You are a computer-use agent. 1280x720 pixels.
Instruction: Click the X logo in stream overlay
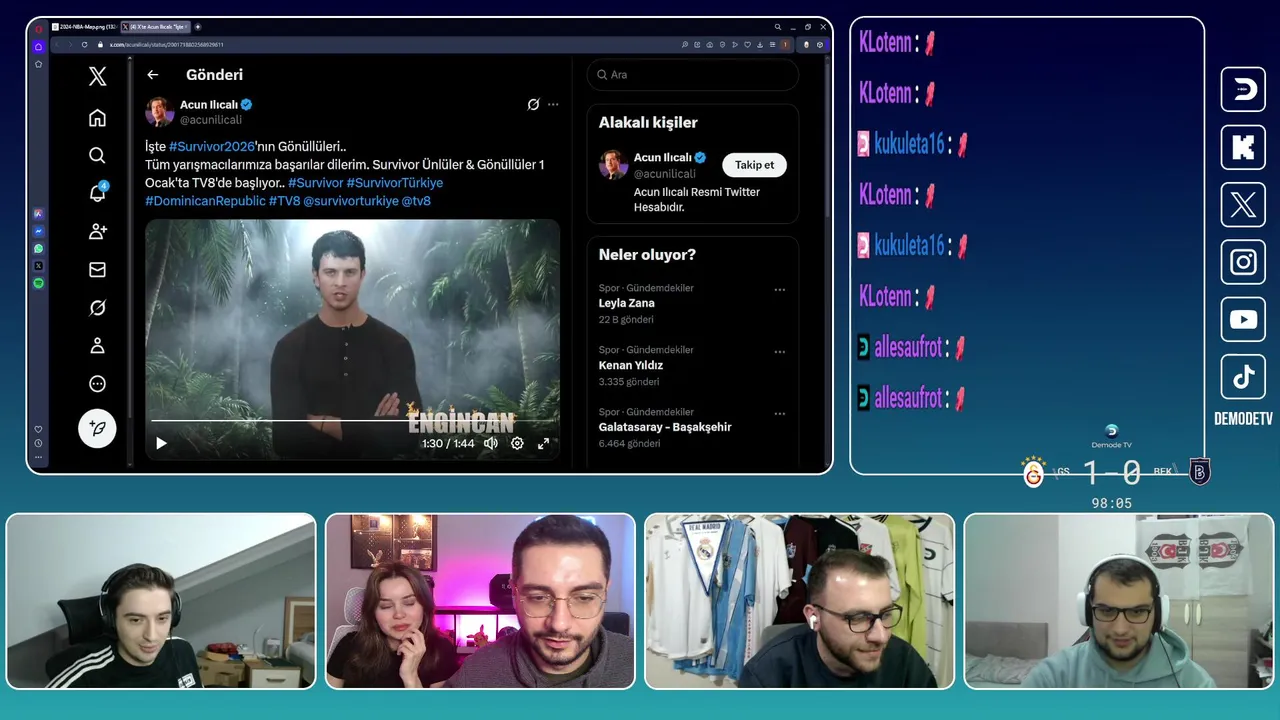click(x=1243, y=205)
